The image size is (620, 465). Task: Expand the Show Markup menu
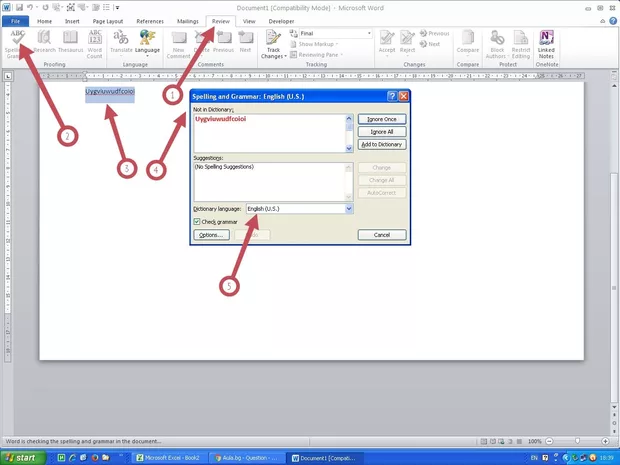[315, 44]
